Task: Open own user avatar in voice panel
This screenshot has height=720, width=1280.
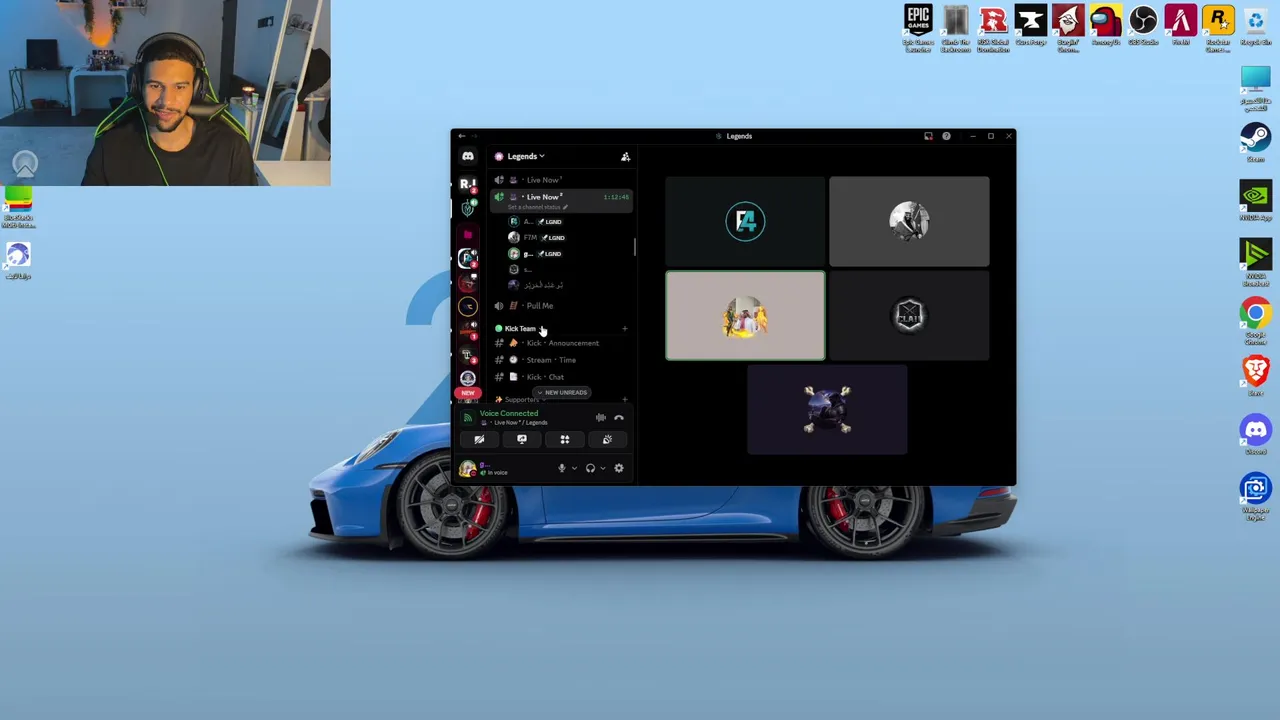Action: coord(467,468)
